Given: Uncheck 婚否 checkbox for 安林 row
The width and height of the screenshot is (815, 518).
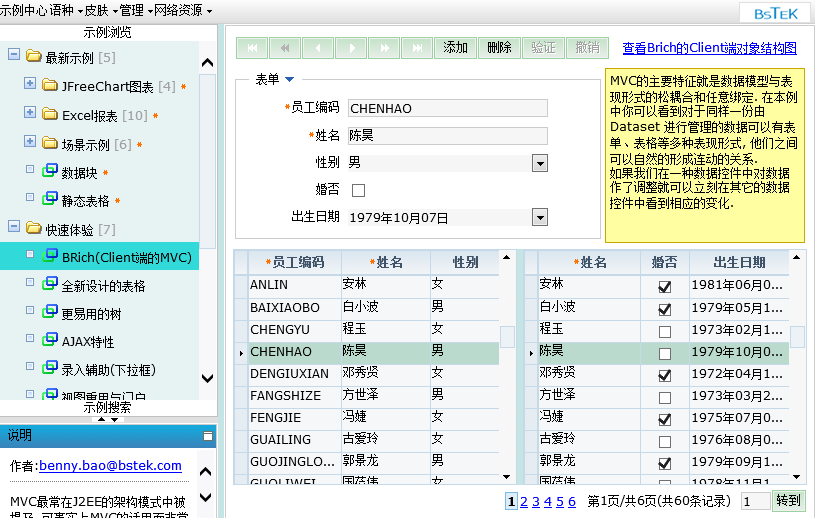Looking at the screenshot, I should 665,286.
